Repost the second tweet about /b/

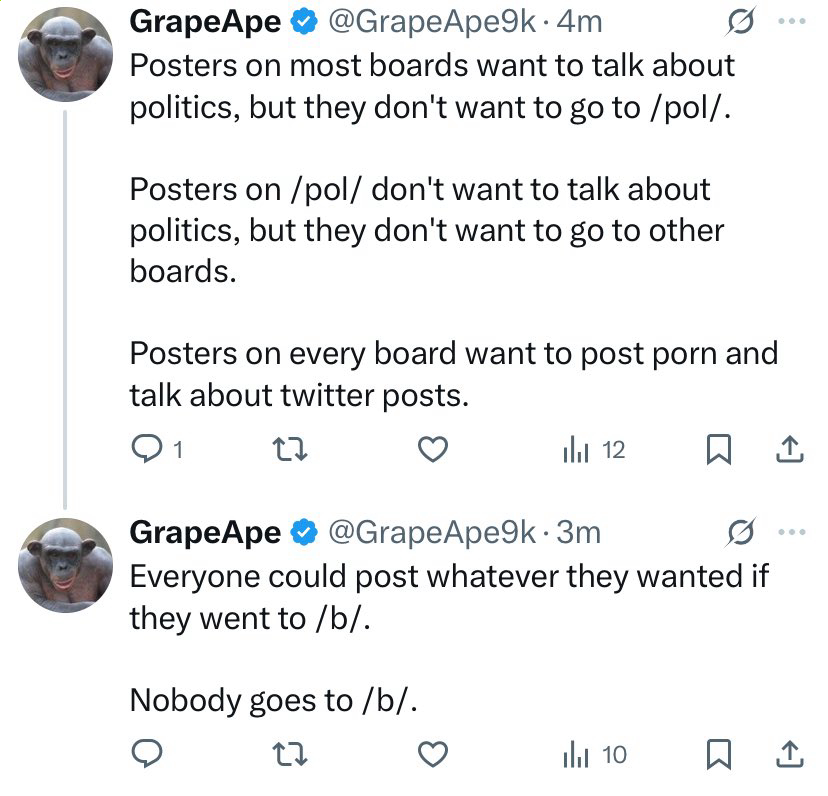click(x=290, y=754)
